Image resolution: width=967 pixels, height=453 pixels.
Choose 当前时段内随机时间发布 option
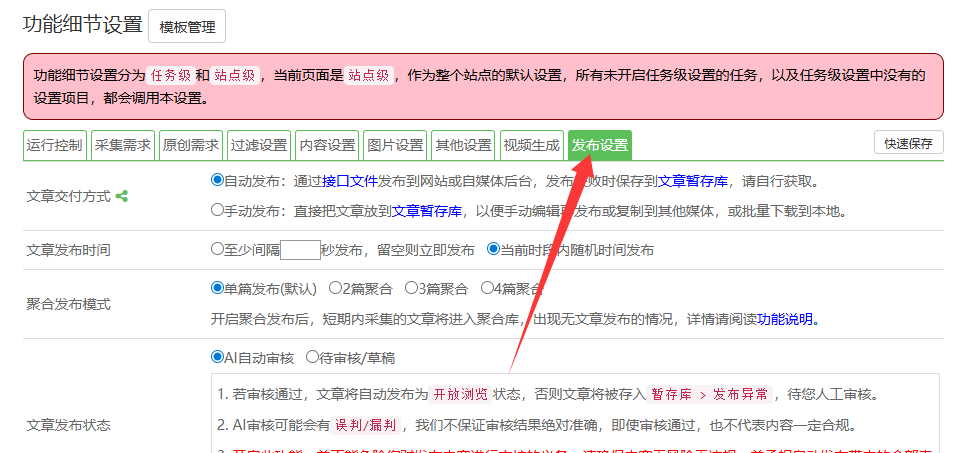coord(493,249)
